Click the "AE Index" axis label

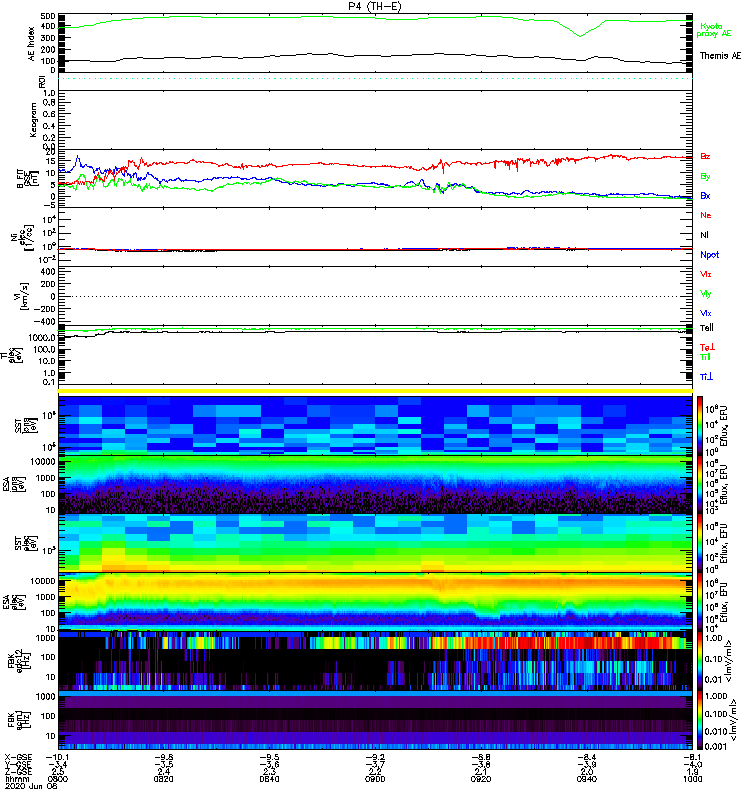point(31,44)
